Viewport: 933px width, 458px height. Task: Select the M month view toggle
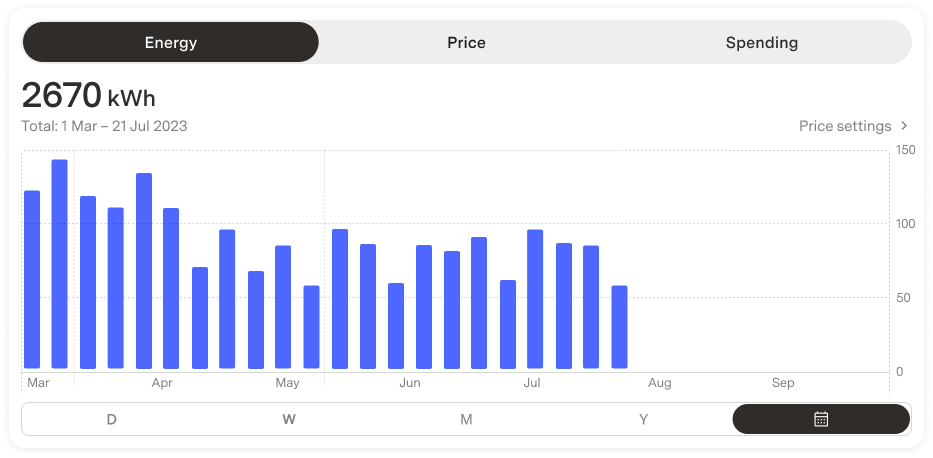coord(466,419)
